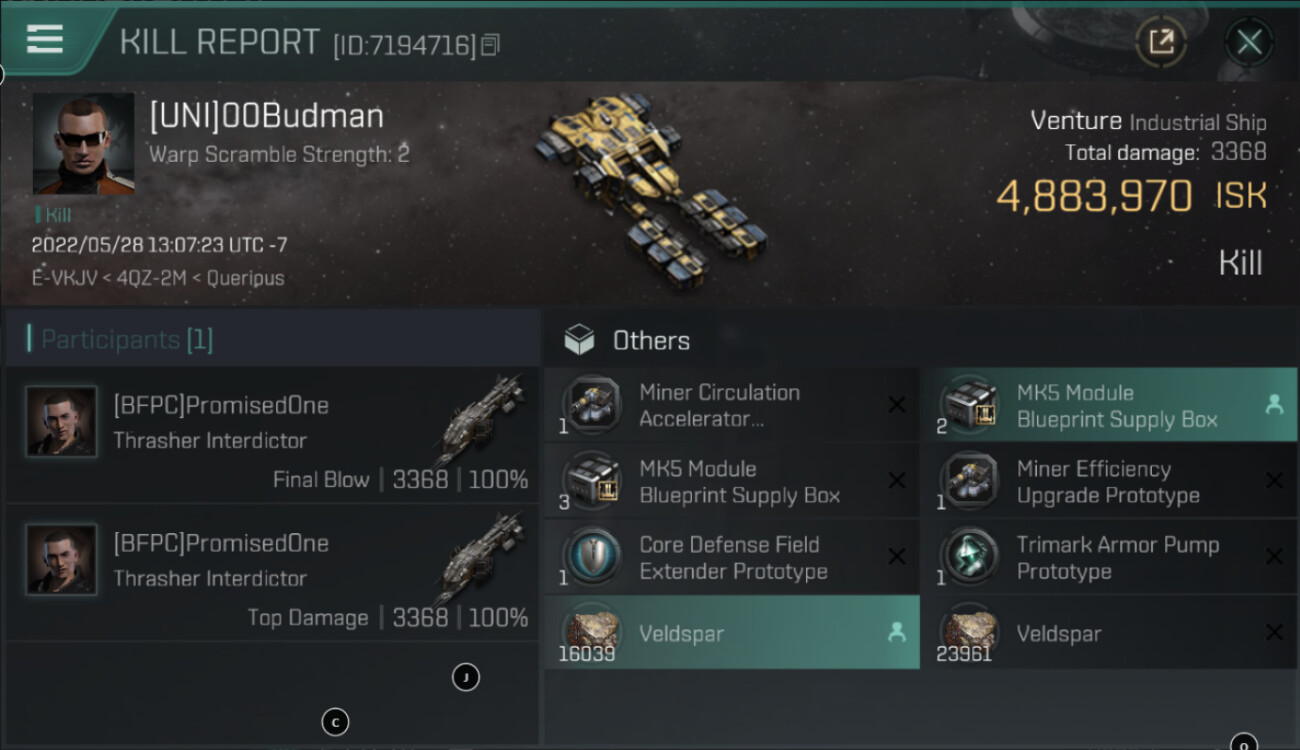The width and height of the screenshot is (1300, 750).
Task: Click the share kill report icon
Action: 1160,42
